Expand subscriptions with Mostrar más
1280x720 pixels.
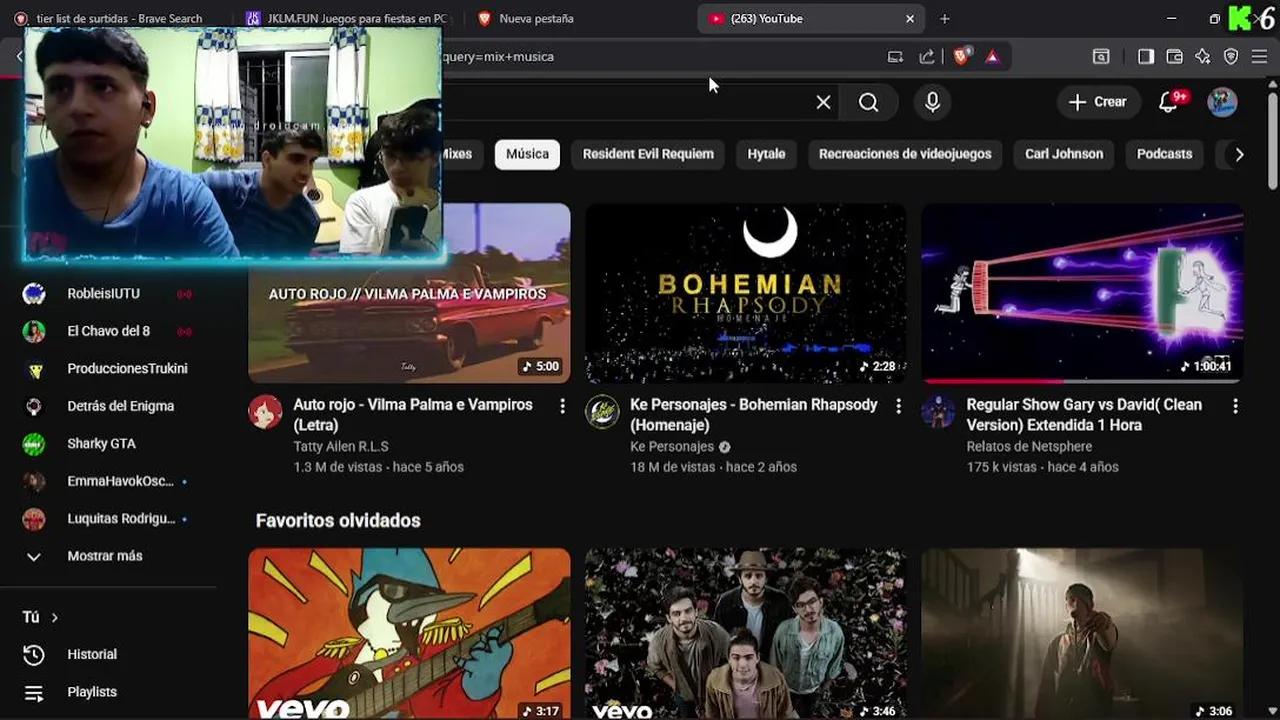coord(104,556)
